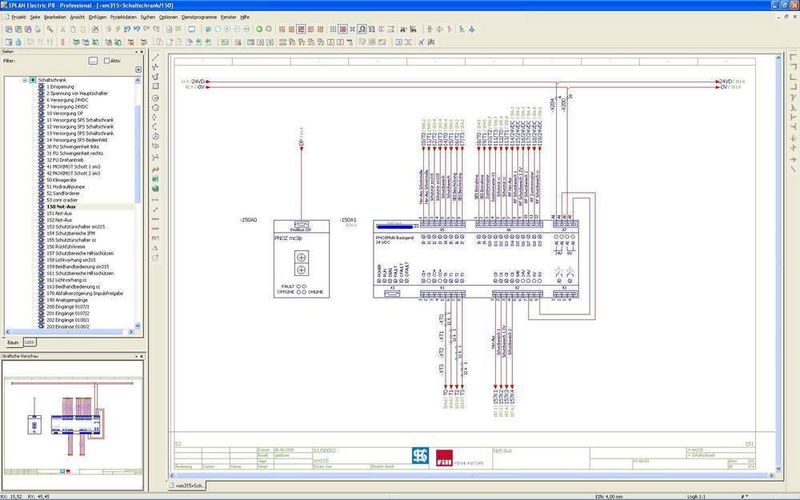Enable the Aktiv filter checkbox
Screen dimensions: 800x500
click(107, 61)
